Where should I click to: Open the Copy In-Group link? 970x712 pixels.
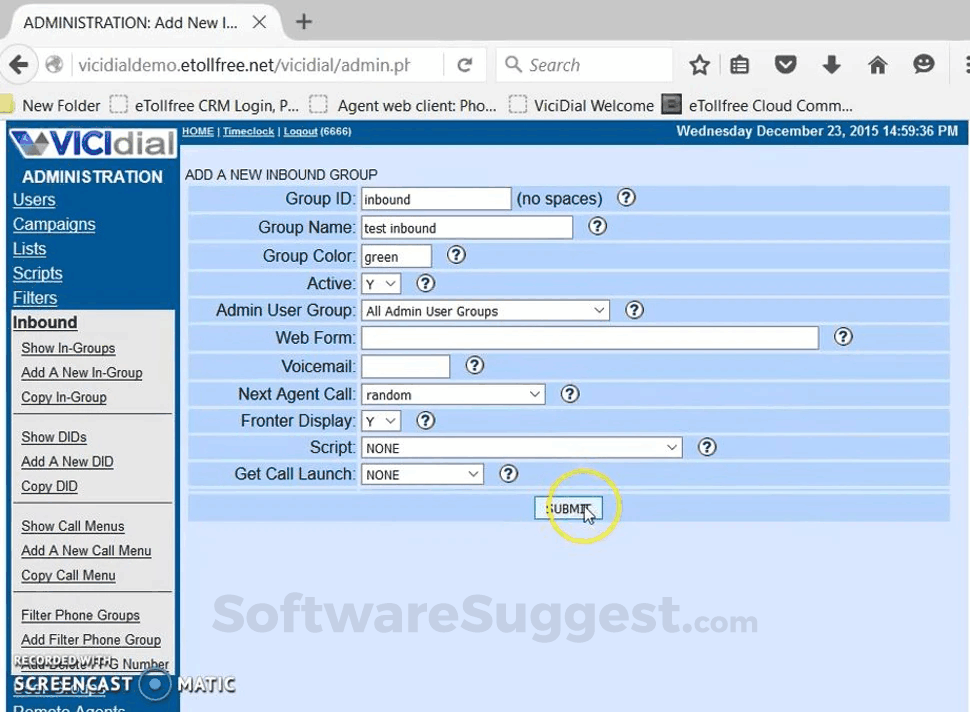tap(63, 397)
